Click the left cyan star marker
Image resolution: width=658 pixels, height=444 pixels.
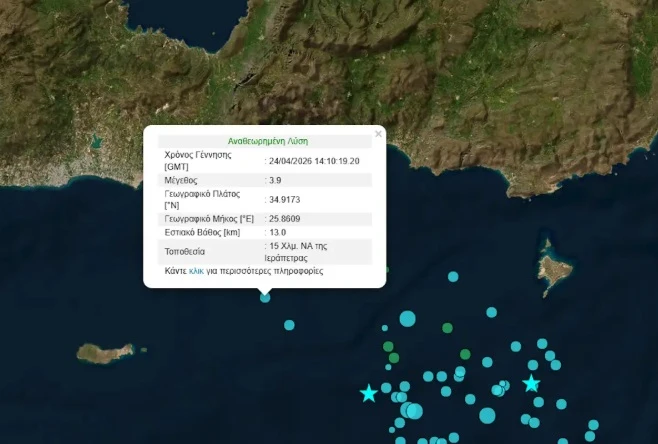point(369,393)
